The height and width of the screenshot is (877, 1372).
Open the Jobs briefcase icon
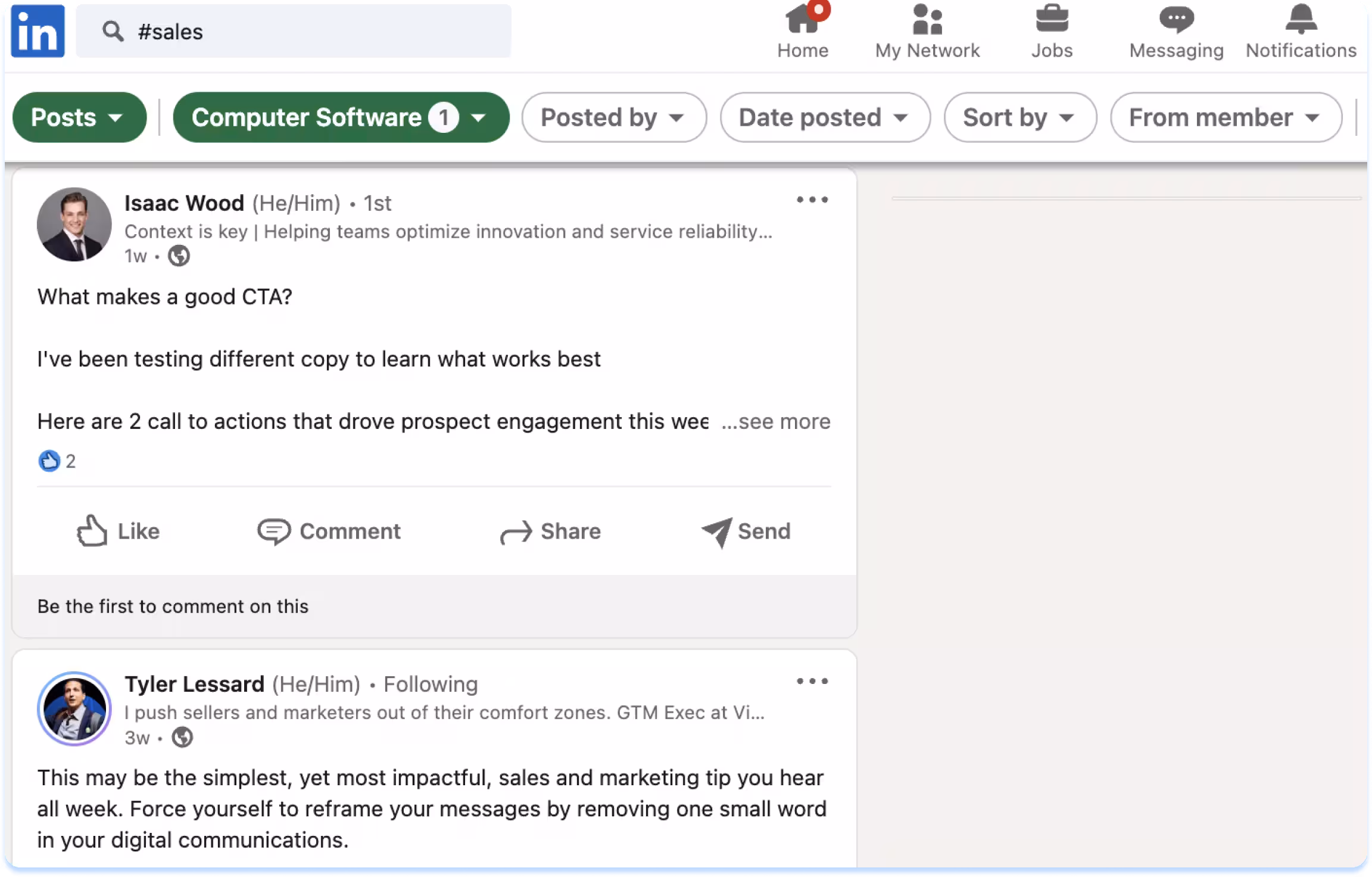[1052, 19]
